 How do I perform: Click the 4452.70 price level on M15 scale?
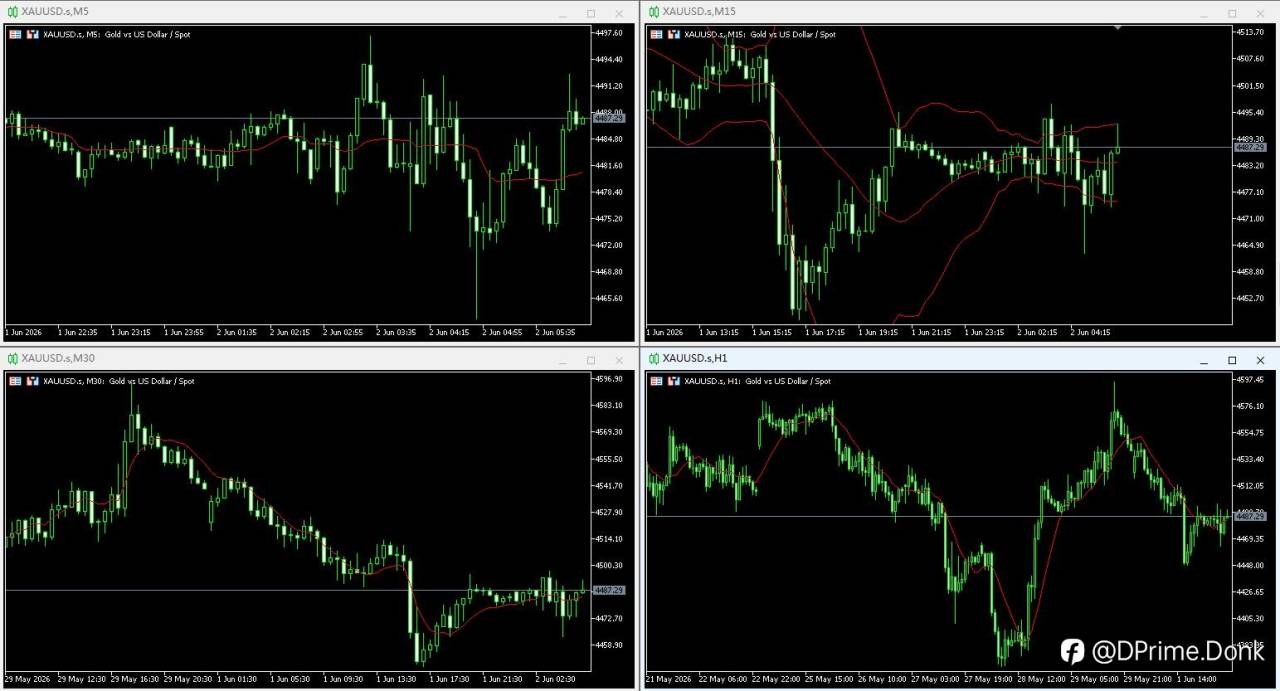click(1250, 298)
